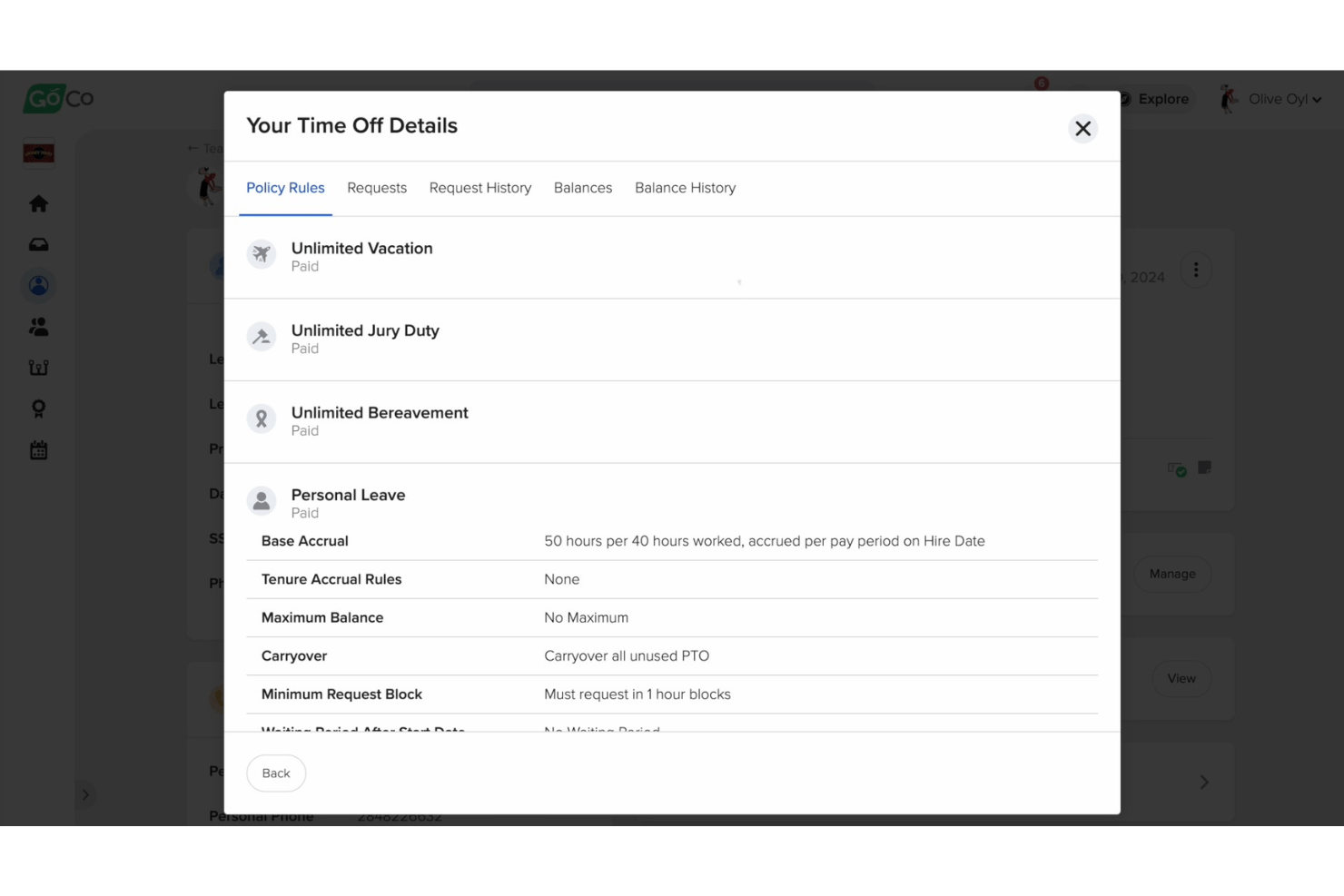
Task: Click the Unlimited Bereavement ribbon icon
Action: pyautogui.click(x=262, y=418)
